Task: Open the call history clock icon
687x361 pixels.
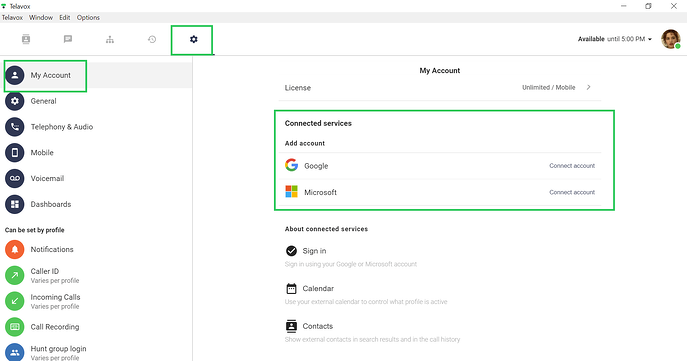Action: point(152,39)
